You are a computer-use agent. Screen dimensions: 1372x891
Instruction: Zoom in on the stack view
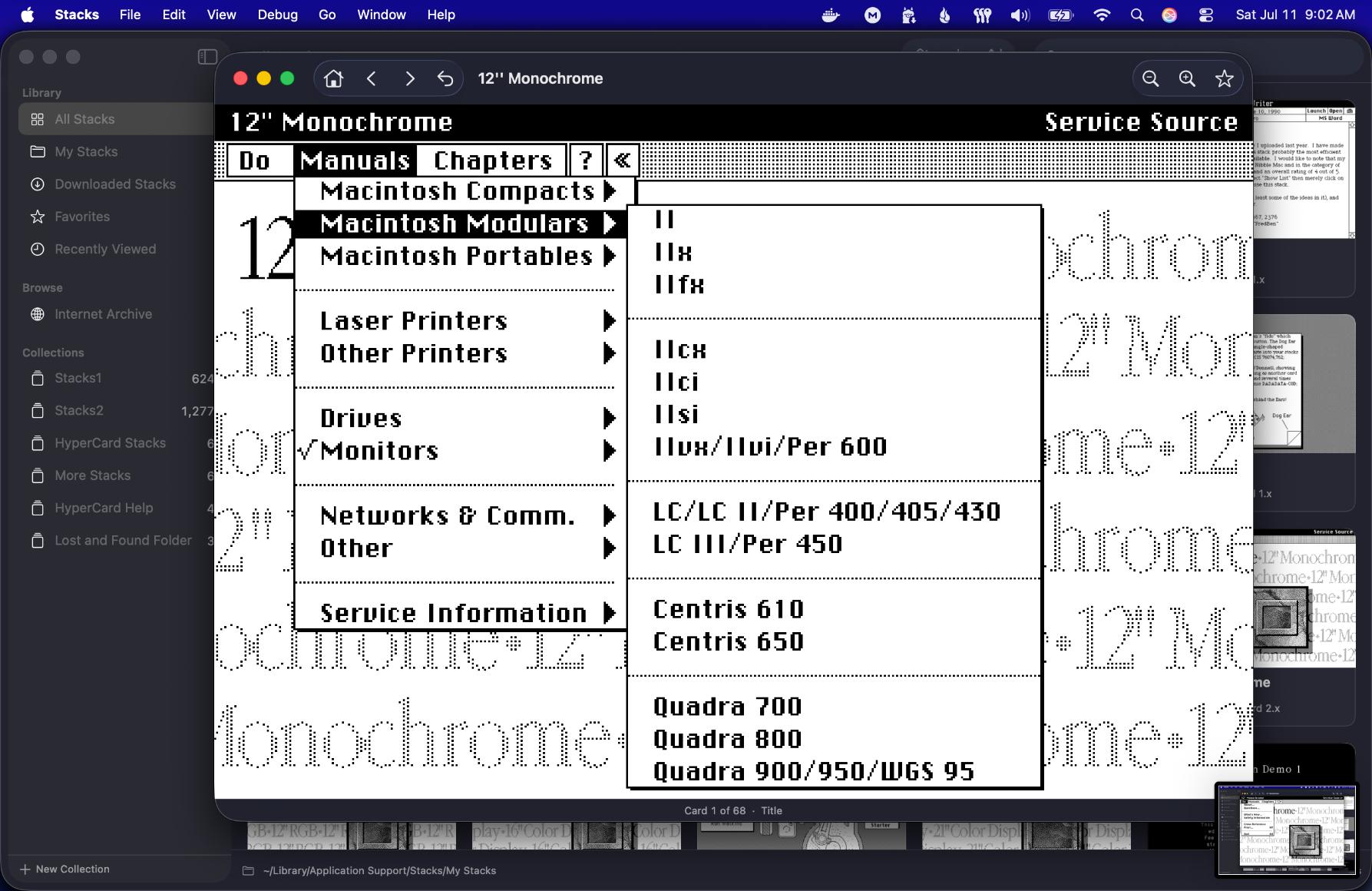click(1187, 78)
